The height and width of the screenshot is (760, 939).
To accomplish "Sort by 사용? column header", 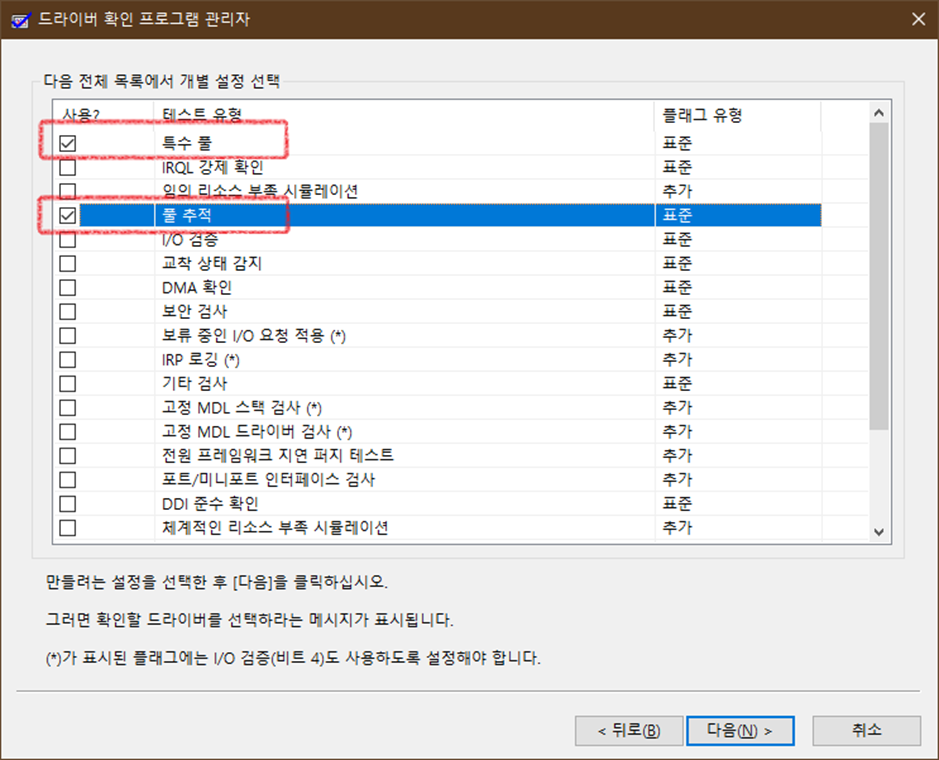I will (x=103, y=114).
